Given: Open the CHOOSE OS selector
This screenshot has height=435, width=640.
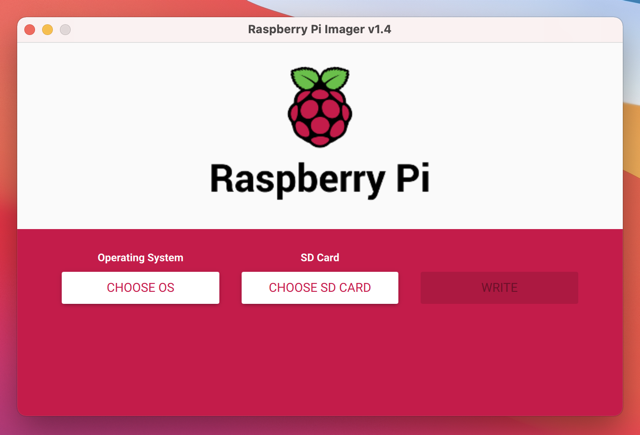Looking at the screenshot, I should pyautogui.click(x=140, y=288).
